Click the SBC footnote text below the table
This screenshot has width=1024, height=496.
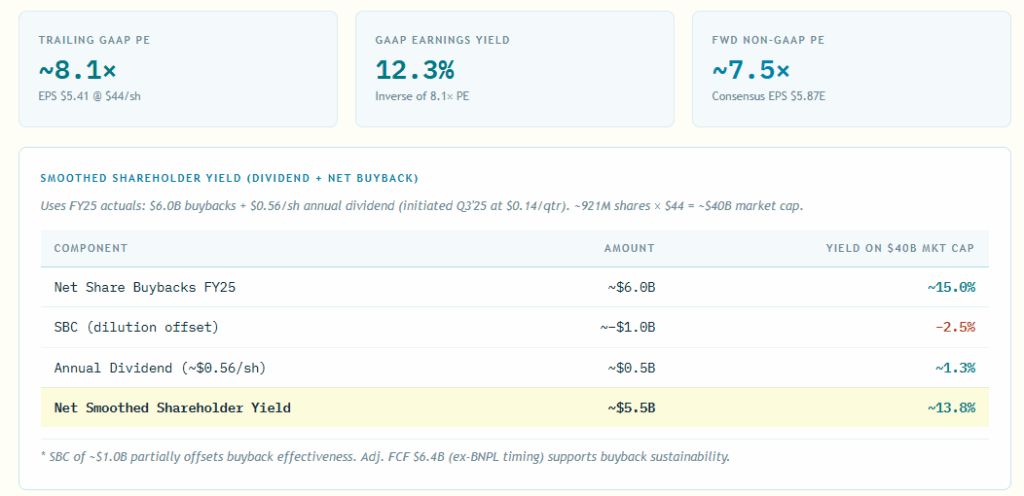coord(385,457)
